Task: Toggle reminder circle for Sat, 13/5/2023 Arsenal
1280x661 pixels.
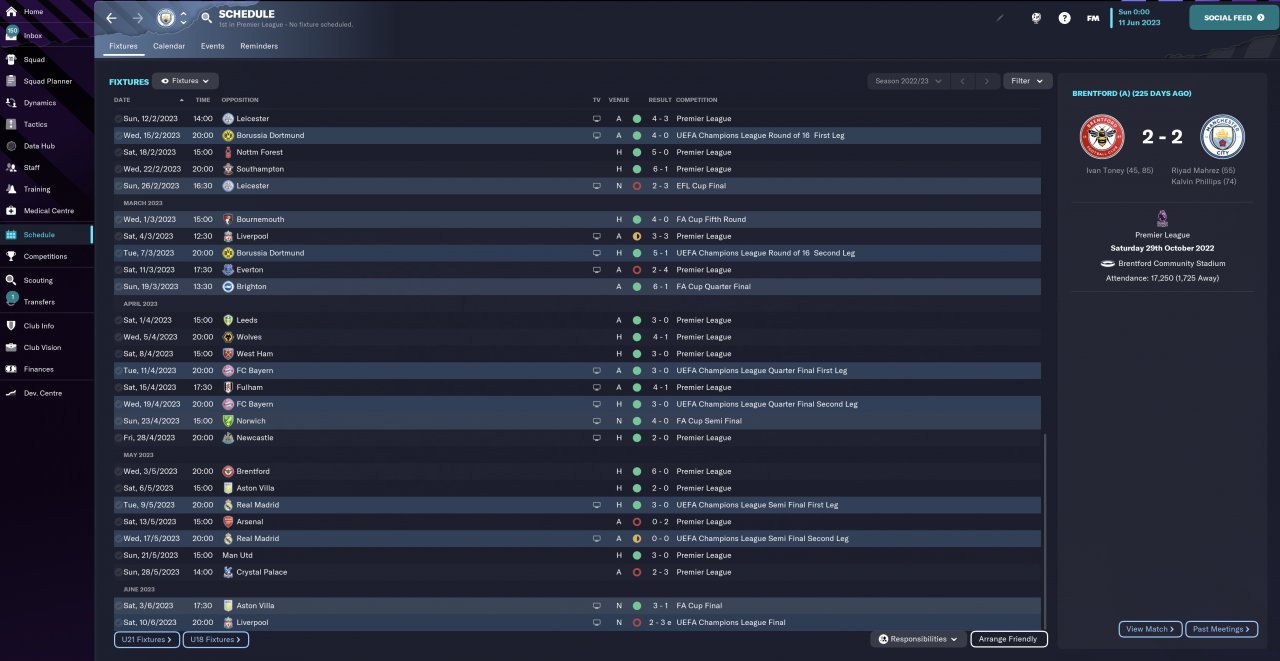Action: coord(118,522)
